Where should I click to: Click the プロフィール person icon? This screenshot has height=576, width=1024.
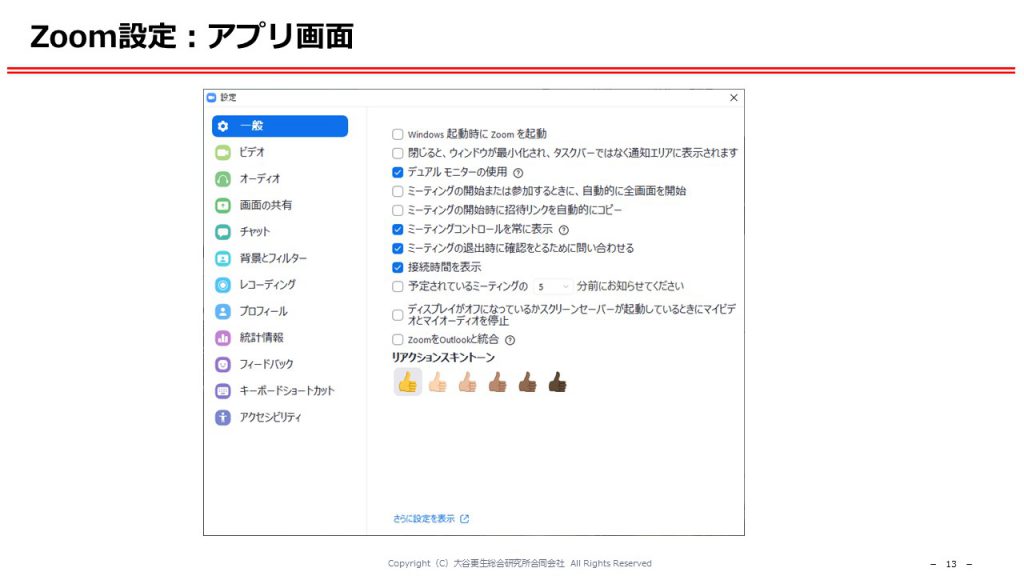(x=223, y=312)
